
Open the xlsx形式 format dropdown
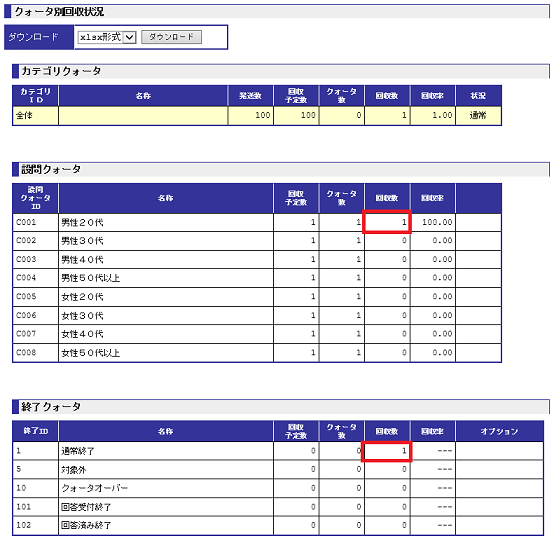(107, 37)
